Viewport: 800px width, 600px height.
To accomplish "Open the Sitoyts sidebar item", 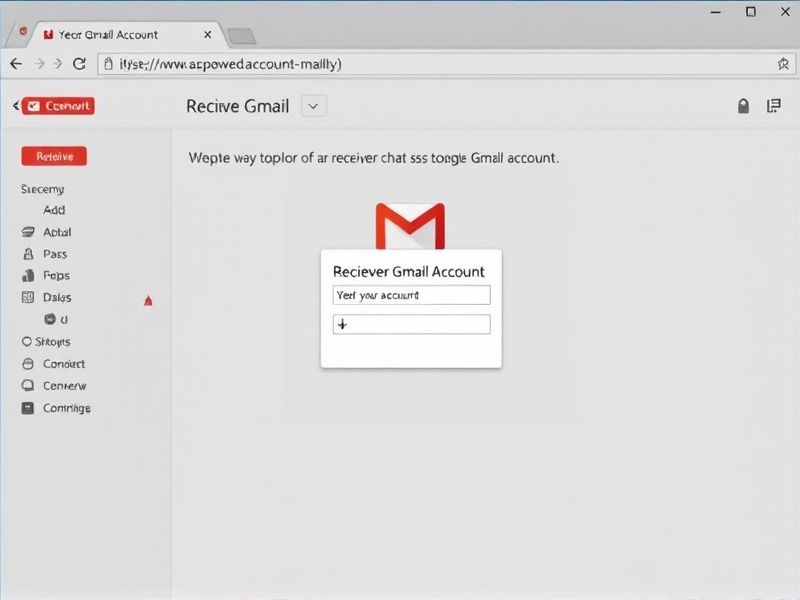I will coord(53,342).
